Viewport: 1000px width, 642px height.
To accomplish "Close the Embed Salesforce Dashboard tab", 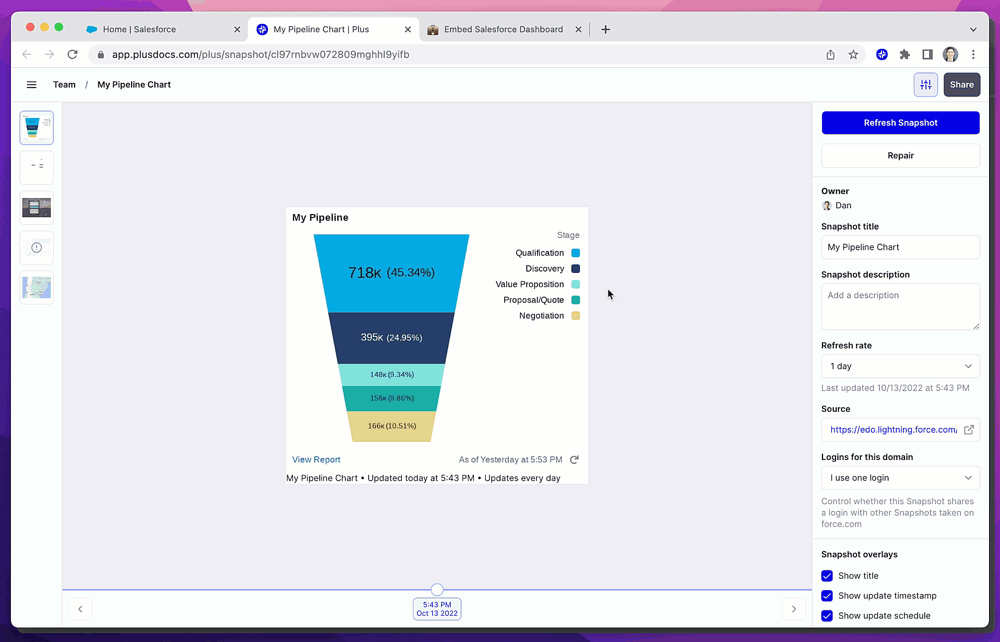I will pyautogui.click(x=578, y=29).
